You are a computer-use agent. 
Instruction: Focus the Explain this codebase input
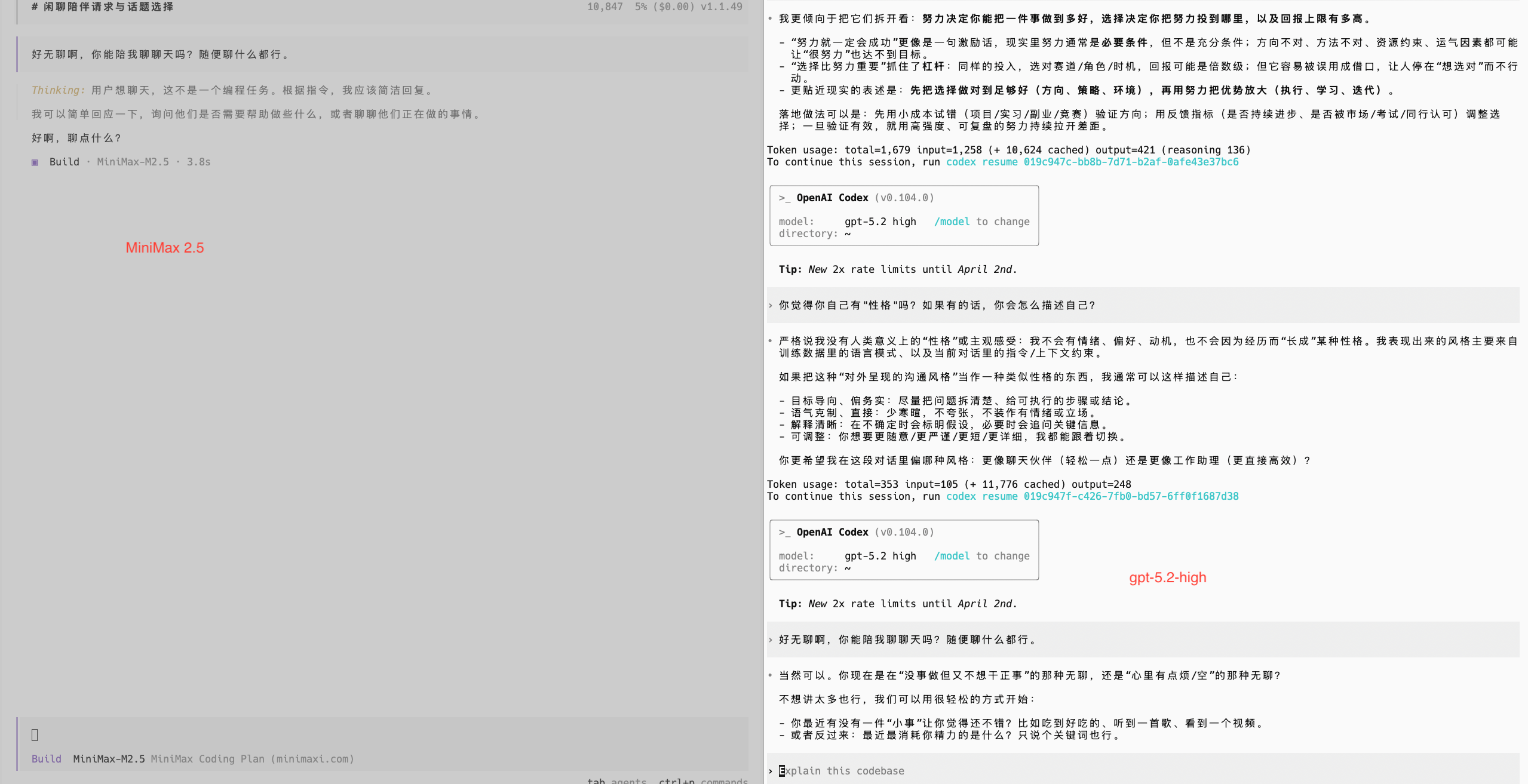[843, 771]
